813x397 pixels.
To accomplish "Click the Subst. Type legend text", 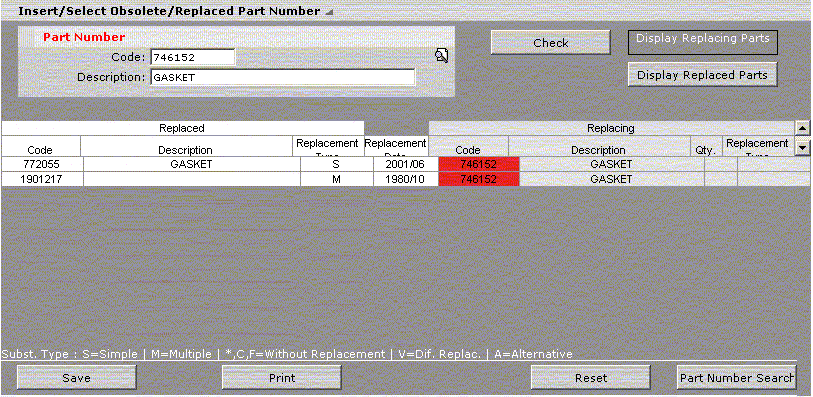I will (287, 355).
